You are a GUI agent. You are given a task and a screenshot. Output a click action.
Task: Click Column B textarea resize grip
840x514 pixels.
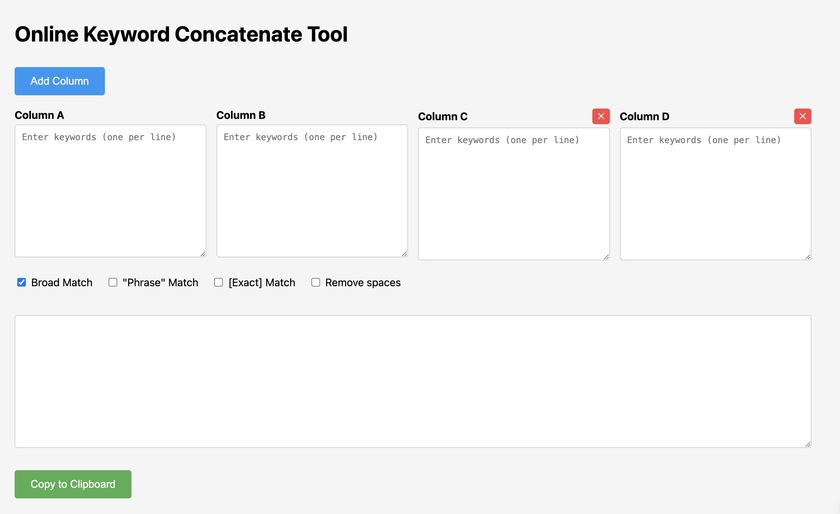(x=404, y=253)
